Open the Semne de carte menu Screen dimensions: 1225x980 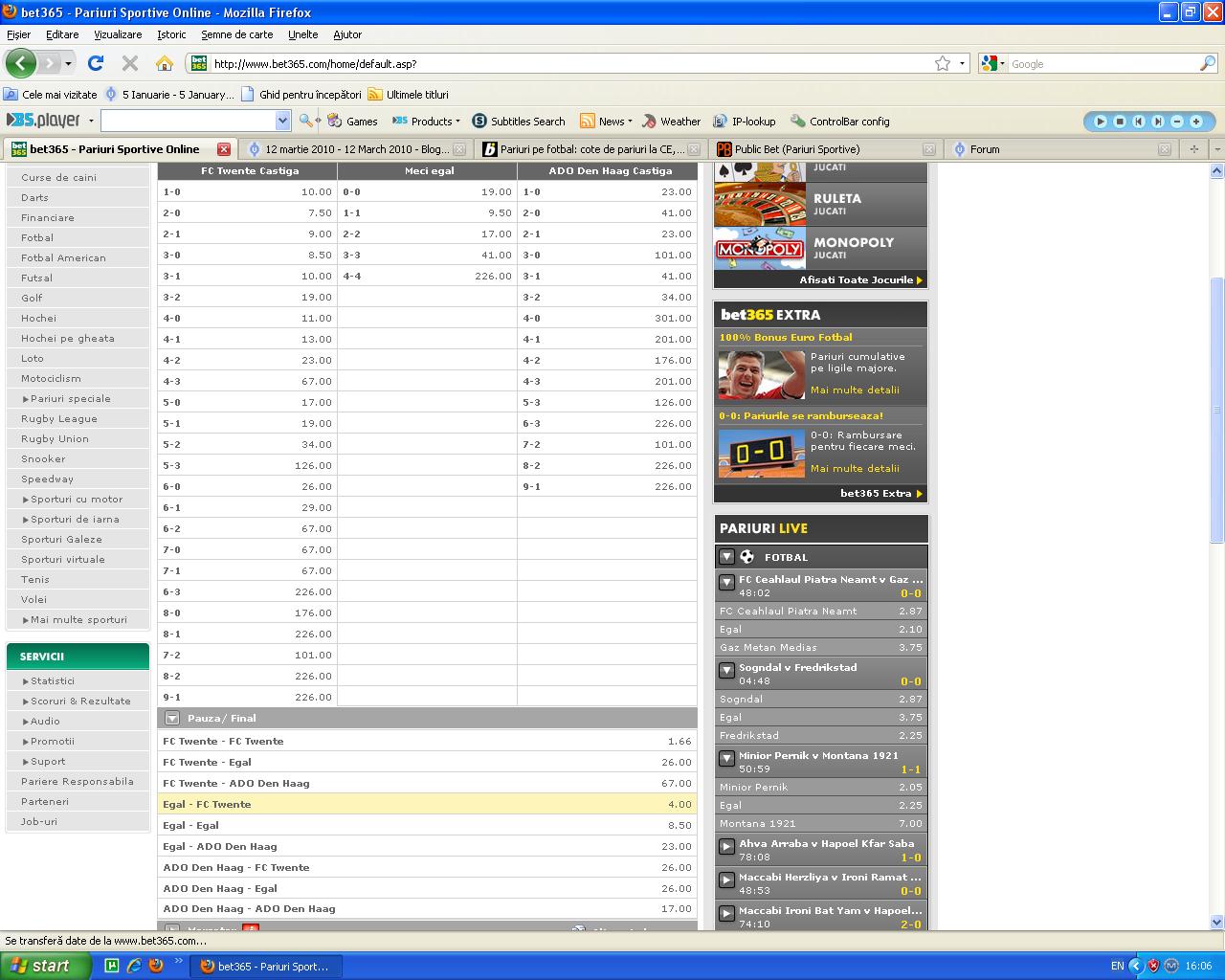click(236, 34)
